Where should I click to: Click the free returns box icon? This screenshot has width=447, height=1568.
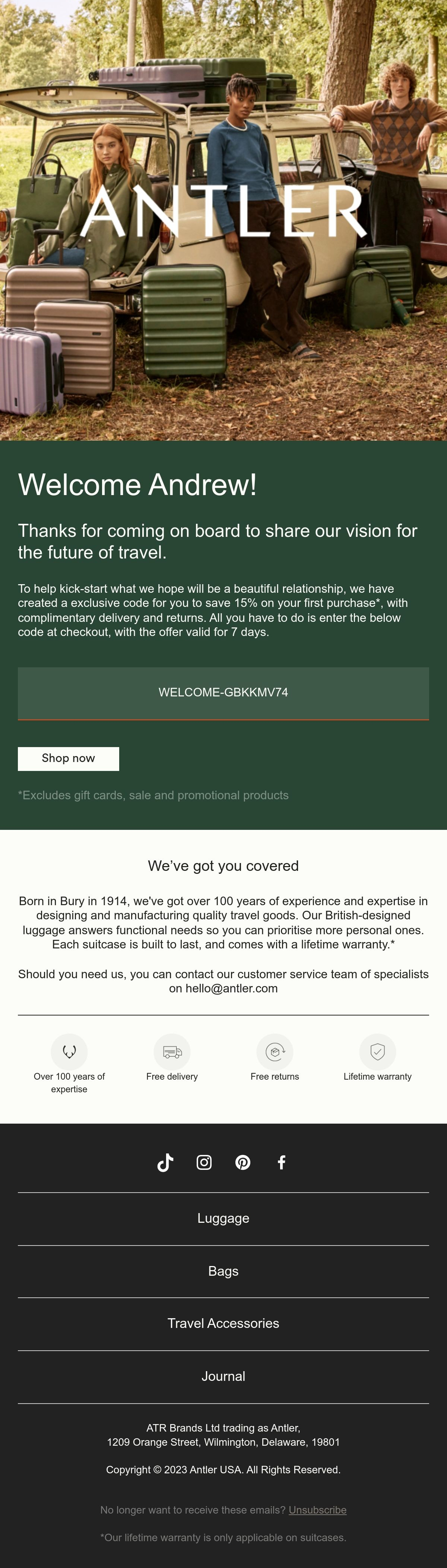coord(275,1051)
